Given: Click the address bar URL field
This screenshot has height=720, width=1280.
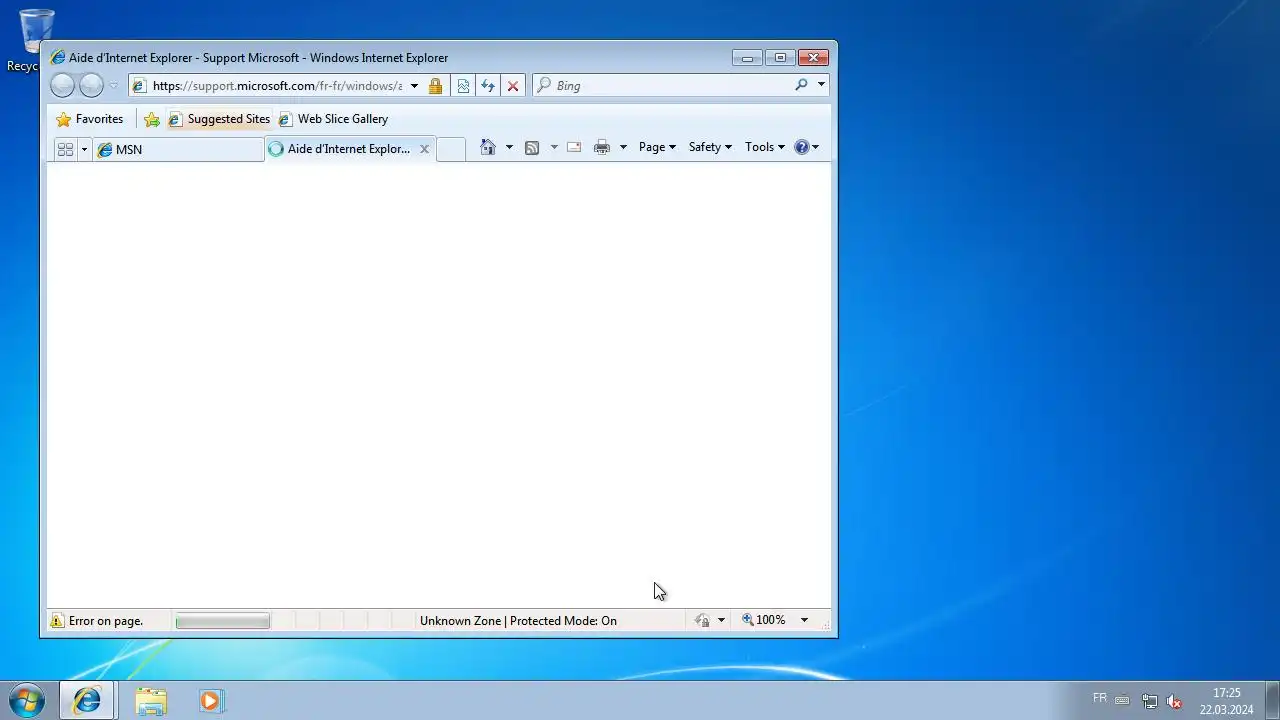Looking at the screenshot, I should click(277, 86).
